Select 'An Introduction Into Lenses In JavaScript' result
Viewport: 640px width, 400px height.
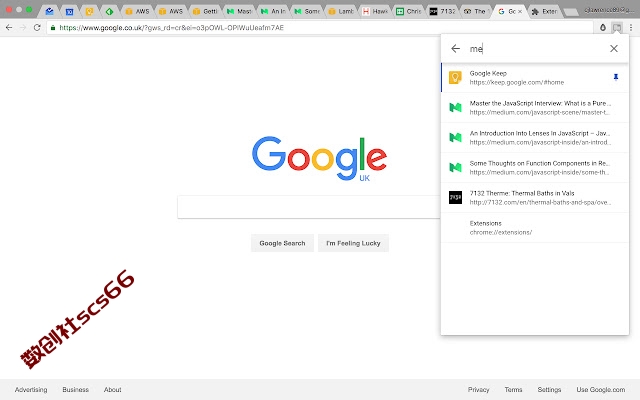[535, 138]
